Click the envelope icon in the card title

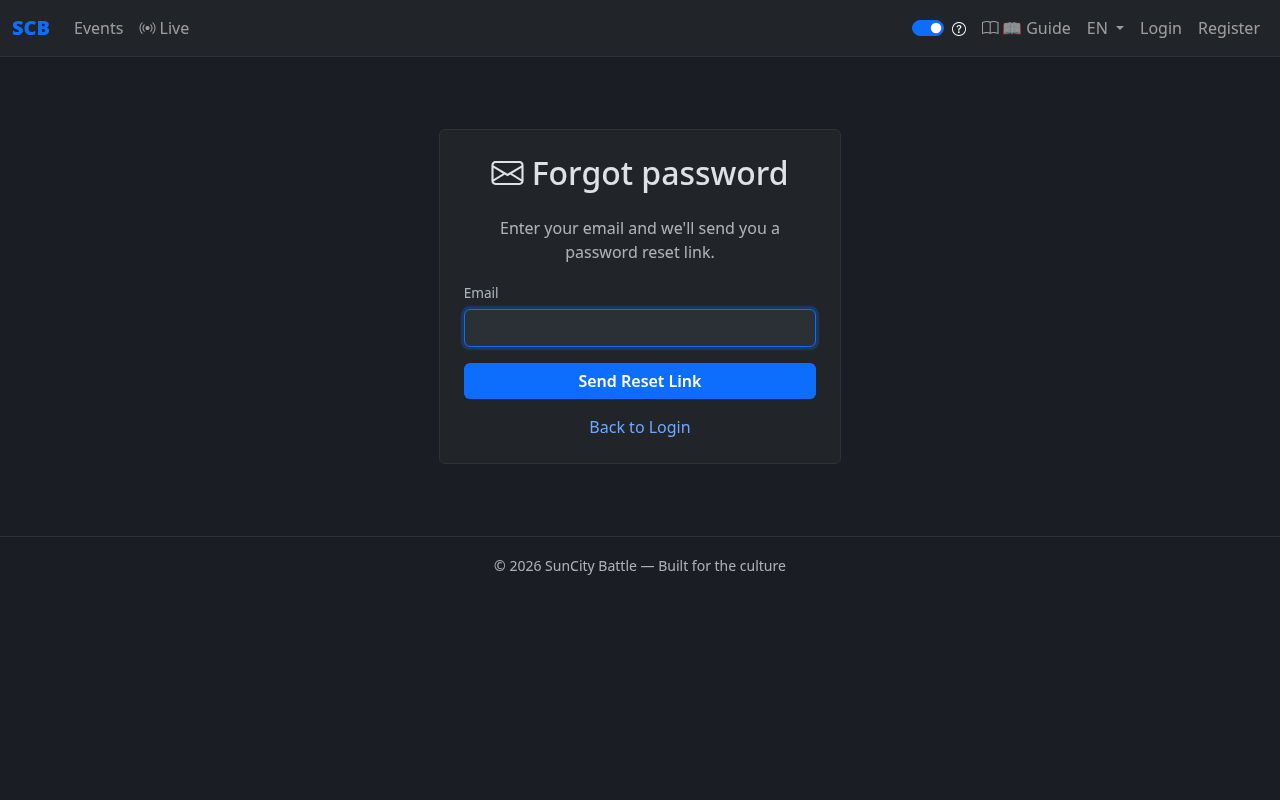tap(507, 173)
